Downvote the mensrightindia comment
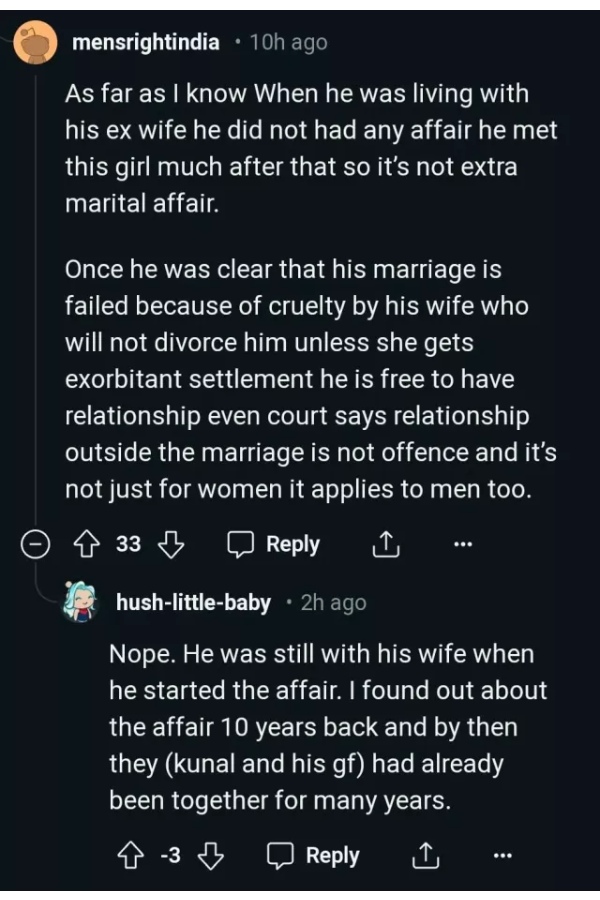 (173, 545)
